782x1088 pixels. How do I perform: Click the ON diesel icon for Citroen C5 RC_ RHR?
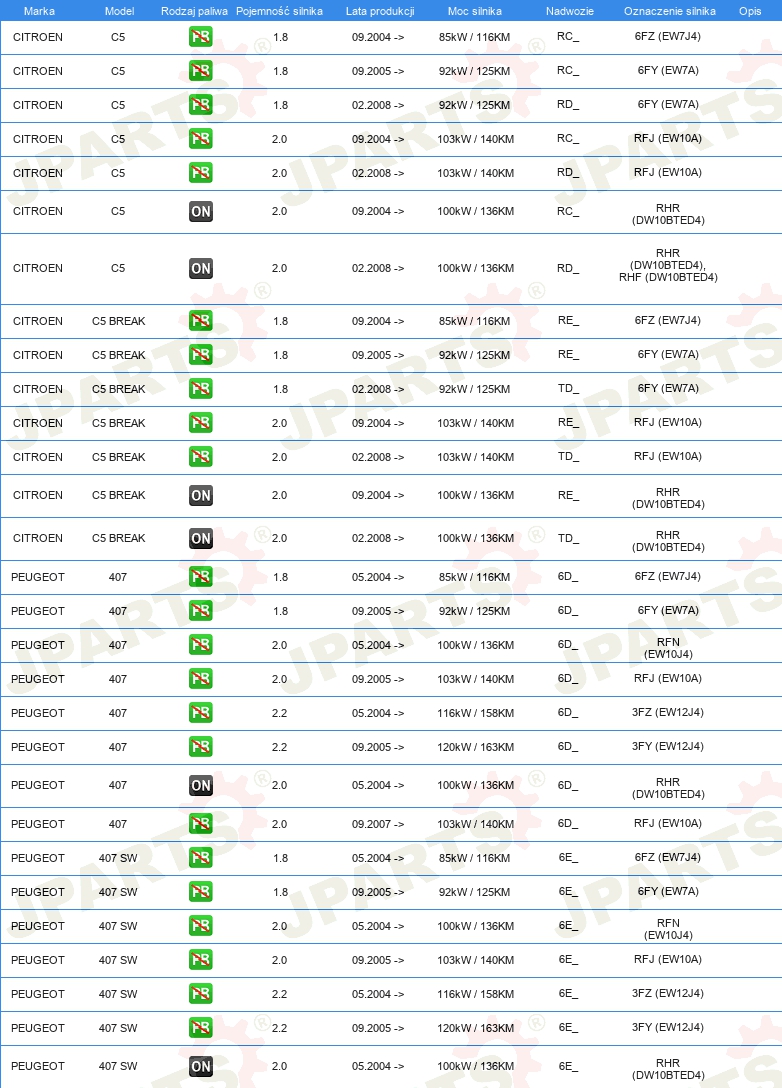201,212
